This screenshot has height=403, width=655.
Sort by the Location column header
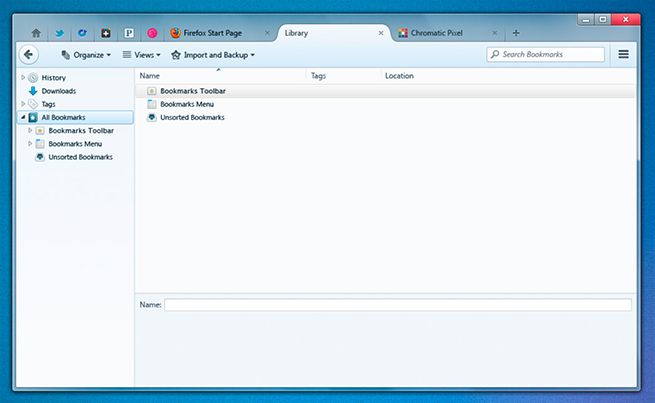(x=508, y=76)
